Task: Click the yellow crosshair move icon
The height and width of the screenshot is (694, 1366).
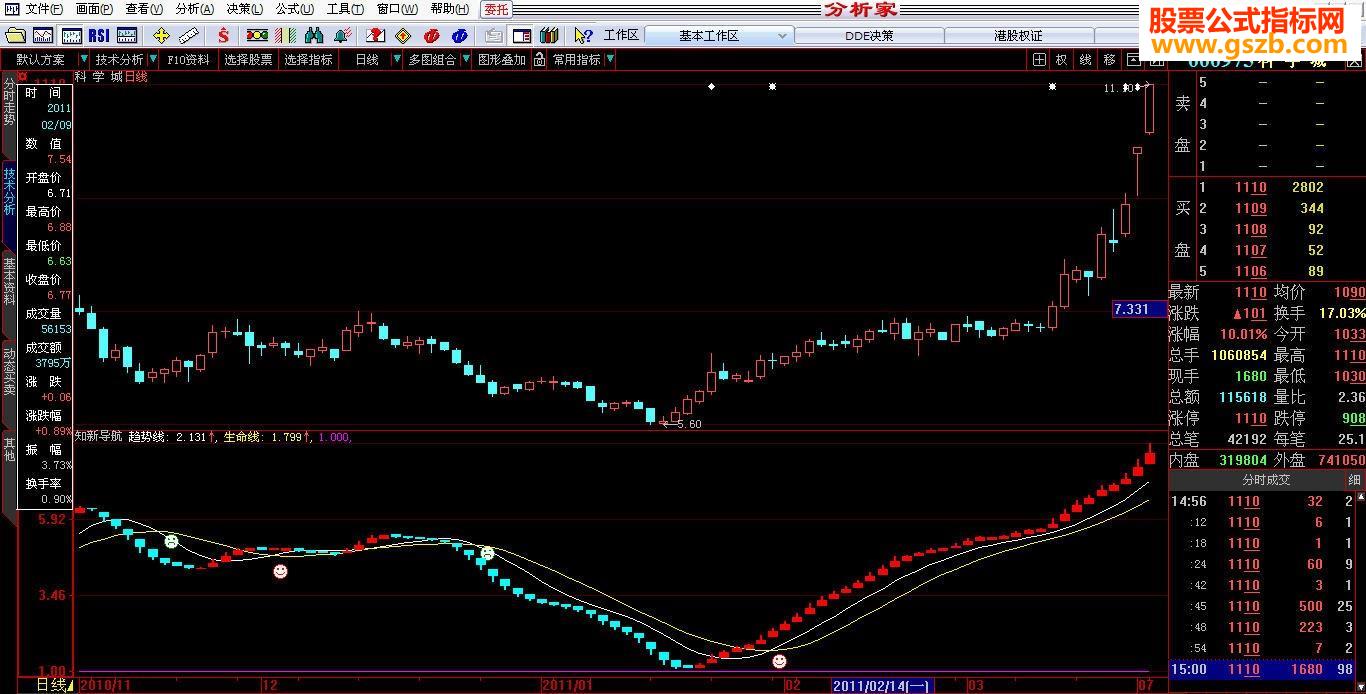Action: (x=161, y=35)
